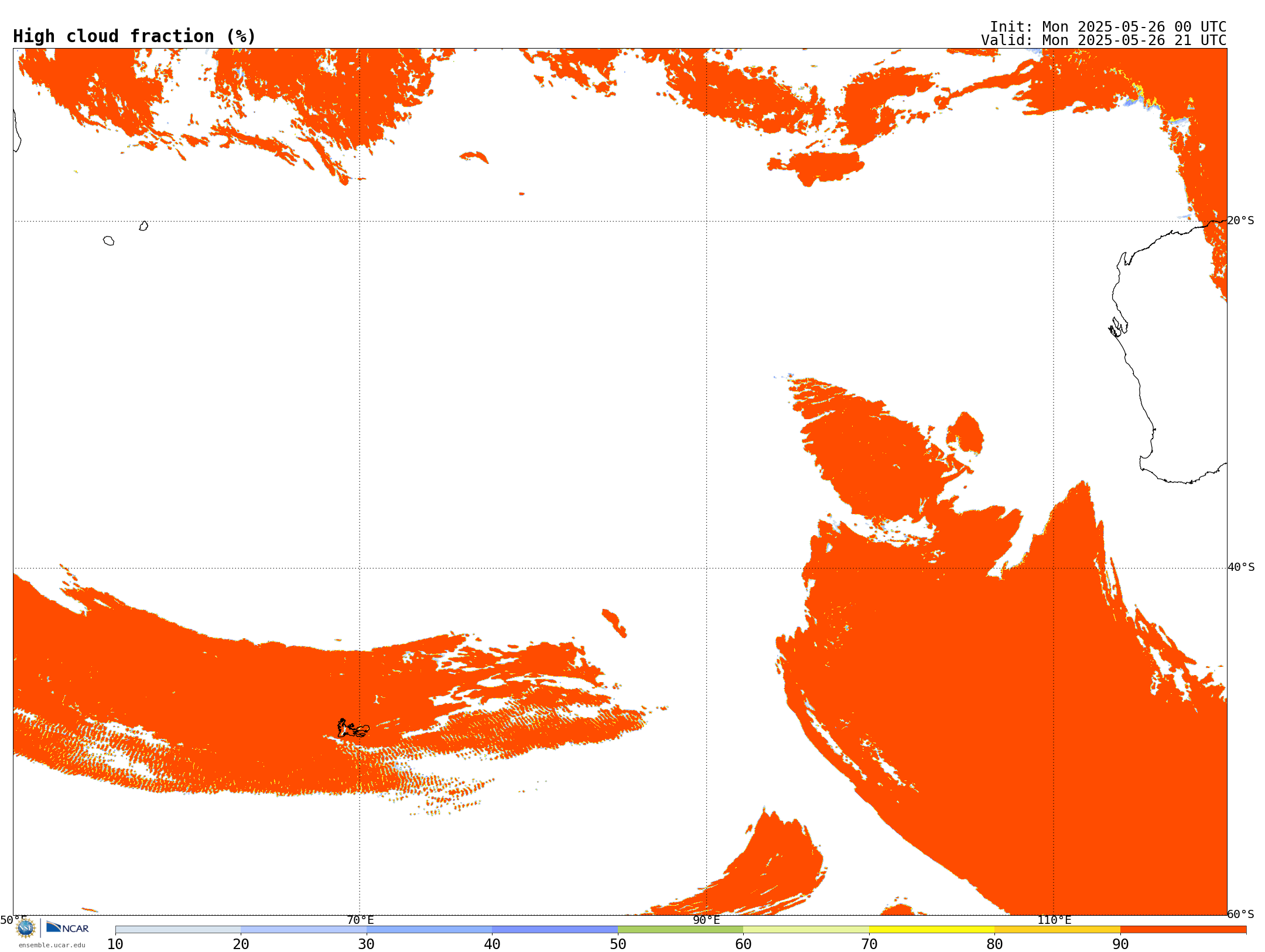Click the 50°E longitude label

coord(13,920)
